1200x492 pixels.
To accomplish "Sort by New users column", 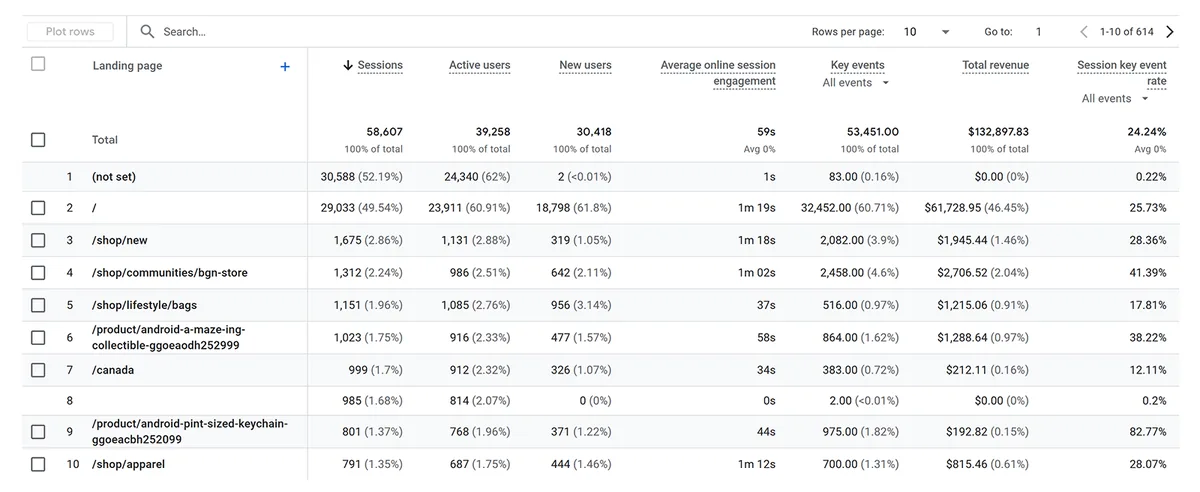I will click(585, 65).
